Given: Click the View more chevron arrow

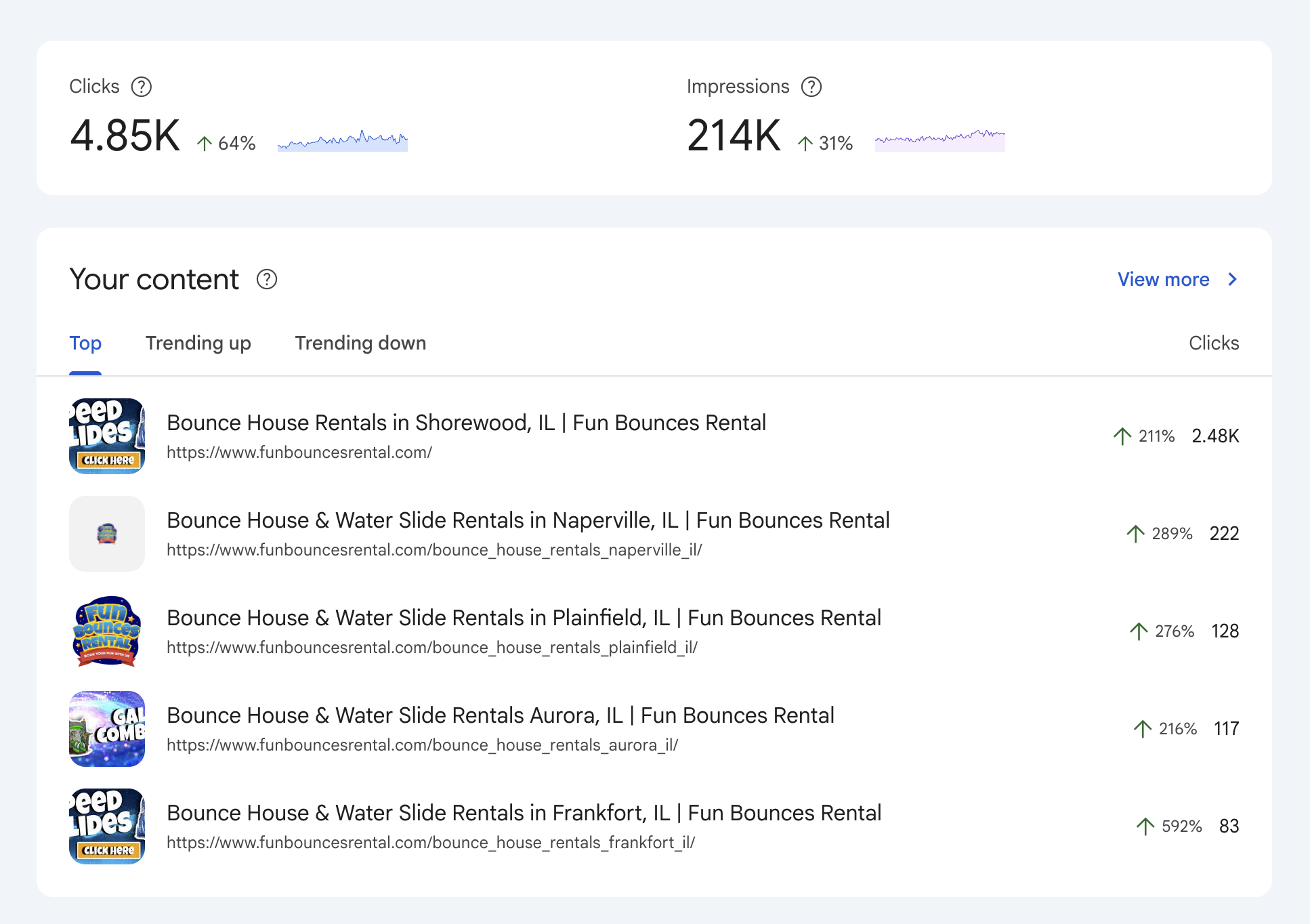Looking at the screenshot, I should pyautogui.click(x=1233, y=279).
